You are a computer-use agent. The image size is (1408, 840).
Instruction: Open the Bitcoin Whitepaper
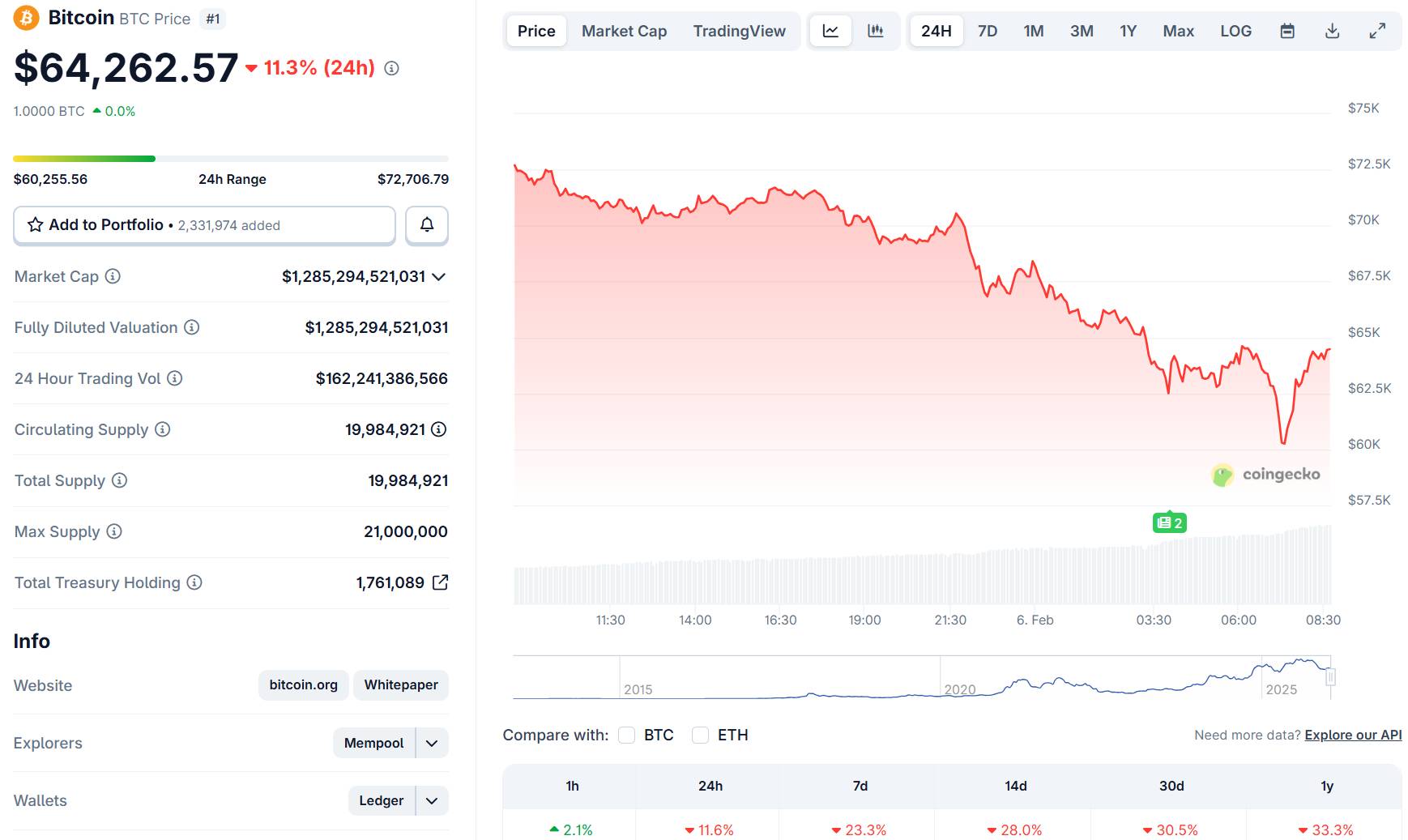click(400, 684)
